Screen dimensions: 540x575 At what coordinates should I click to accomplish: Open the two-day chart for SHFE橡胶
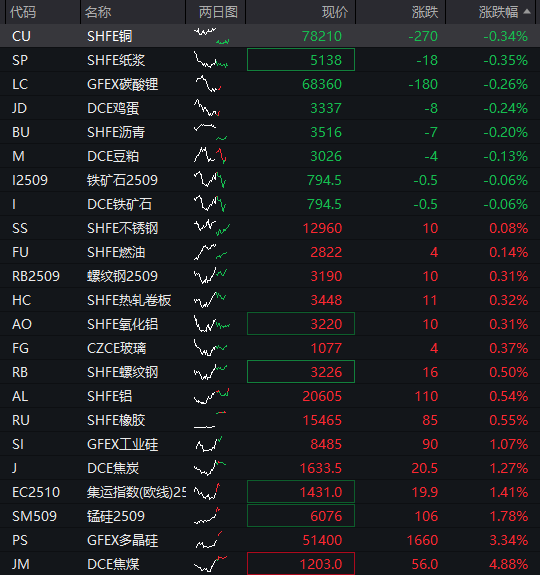tap(210, 420)
